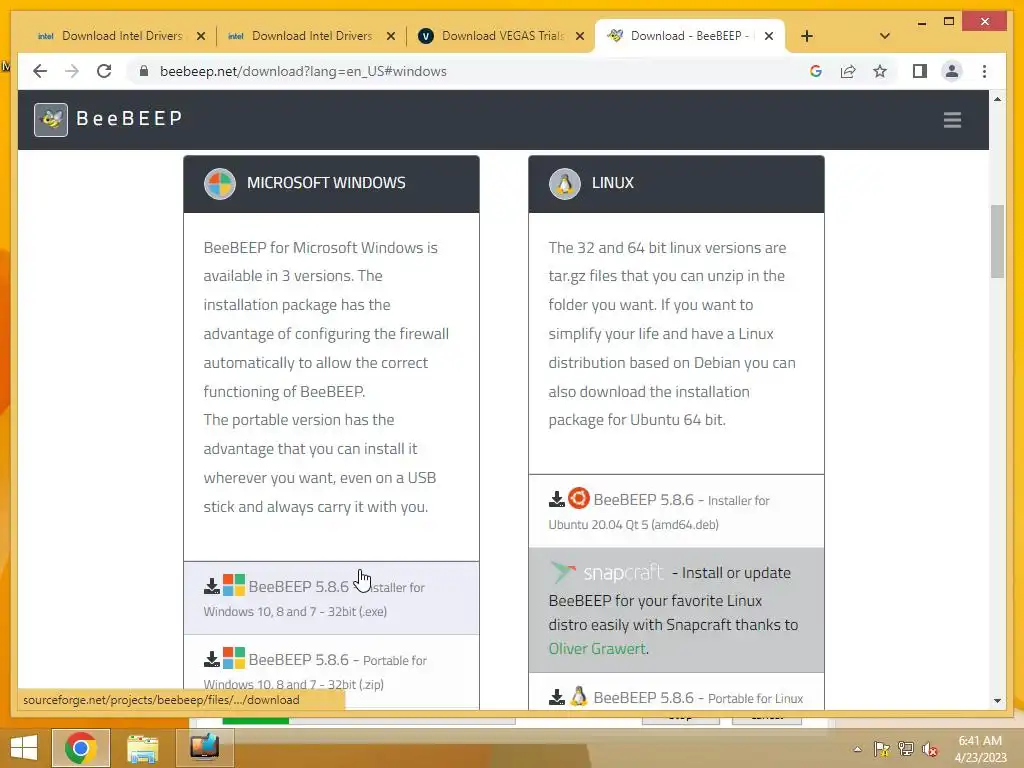The height and width of the screenshot is (768, 1024).
Task: Open the Chrome three-dot menu
Action: 984,71
